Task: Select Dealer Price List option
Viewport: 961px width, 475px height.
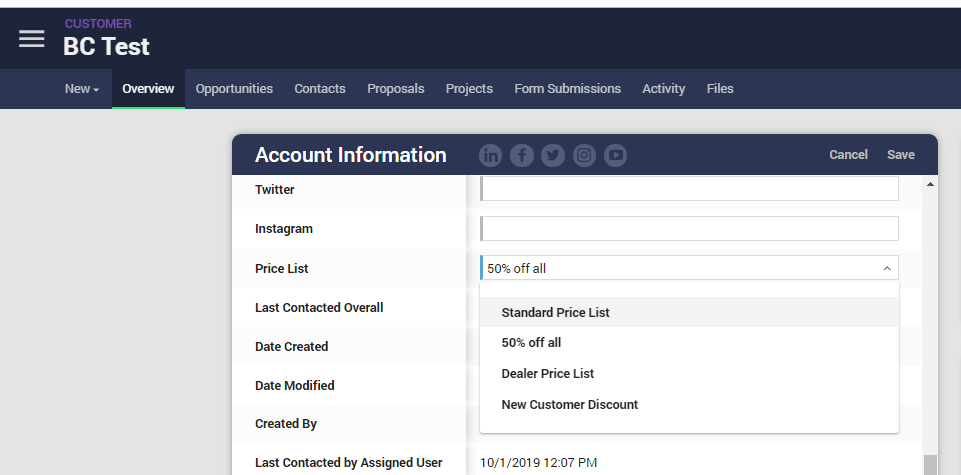Action: (547, 373)
